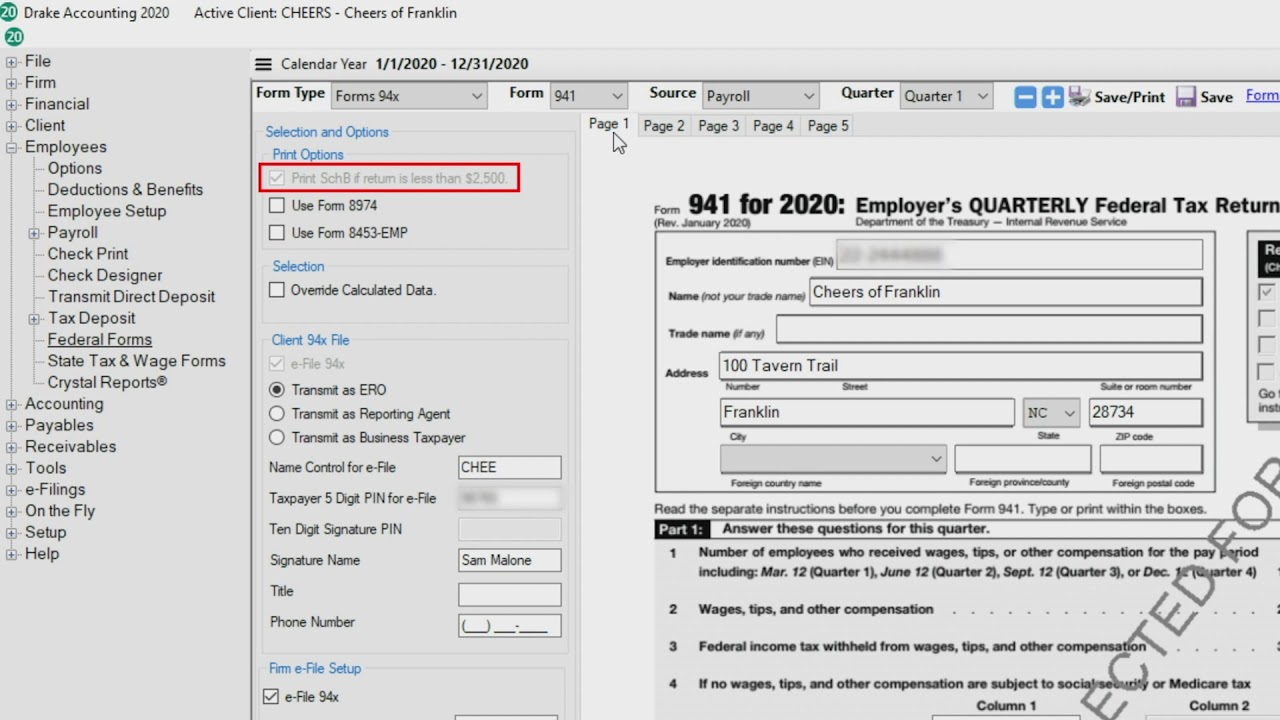The height and width of the screenshot is (720, 1280).
Task: Collapse the Employees tree node
Action: [12, 148]
